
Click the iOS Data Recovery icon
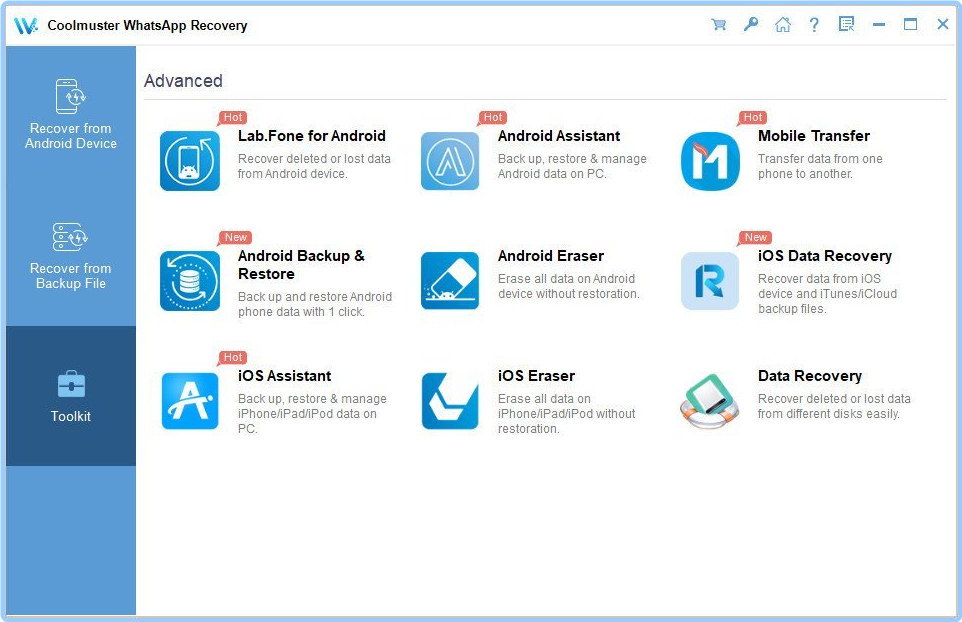pos(710,281)
